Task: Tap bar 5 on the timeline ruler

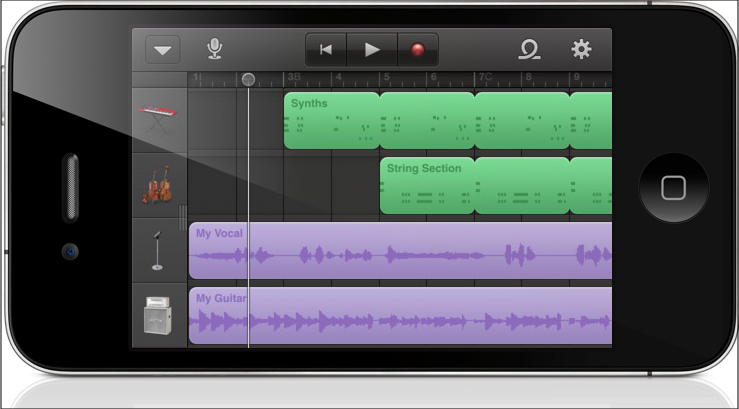Action: pos(386,78)
